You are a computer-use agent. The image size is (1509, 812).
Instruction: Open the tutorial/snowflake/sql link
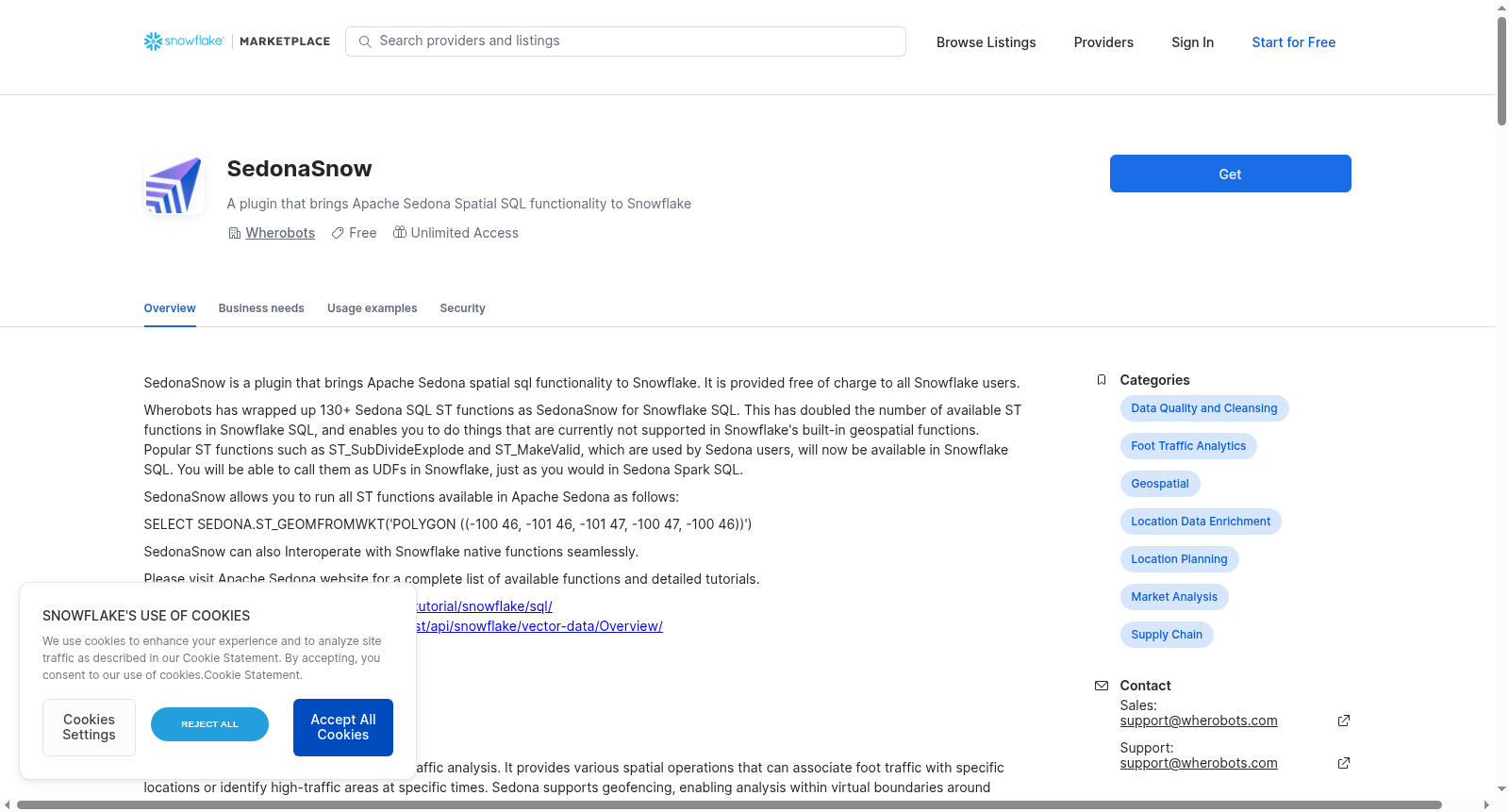click(485, 606)
